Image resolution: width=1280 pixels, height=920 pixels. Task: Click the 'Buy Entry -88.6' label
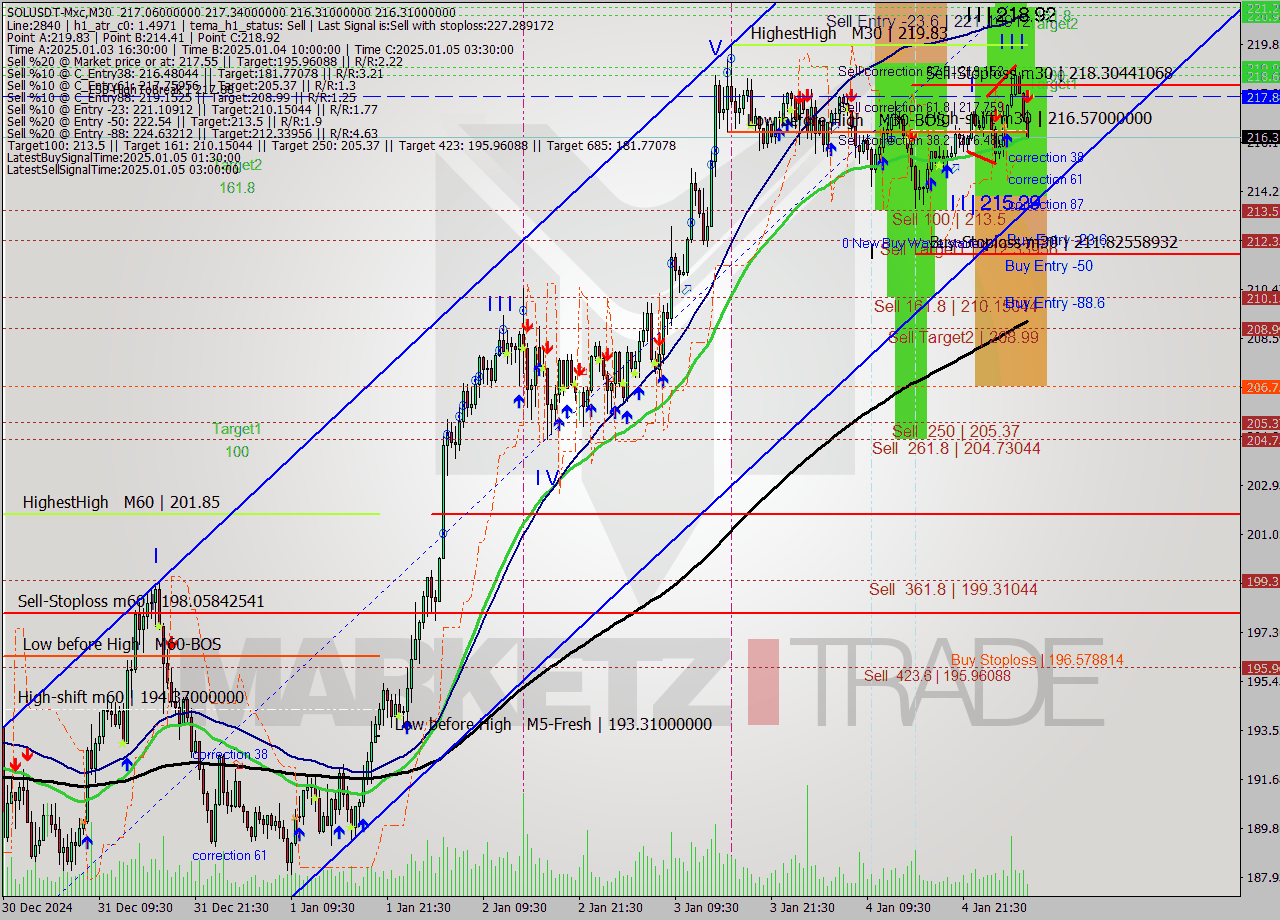point(1054,303)
